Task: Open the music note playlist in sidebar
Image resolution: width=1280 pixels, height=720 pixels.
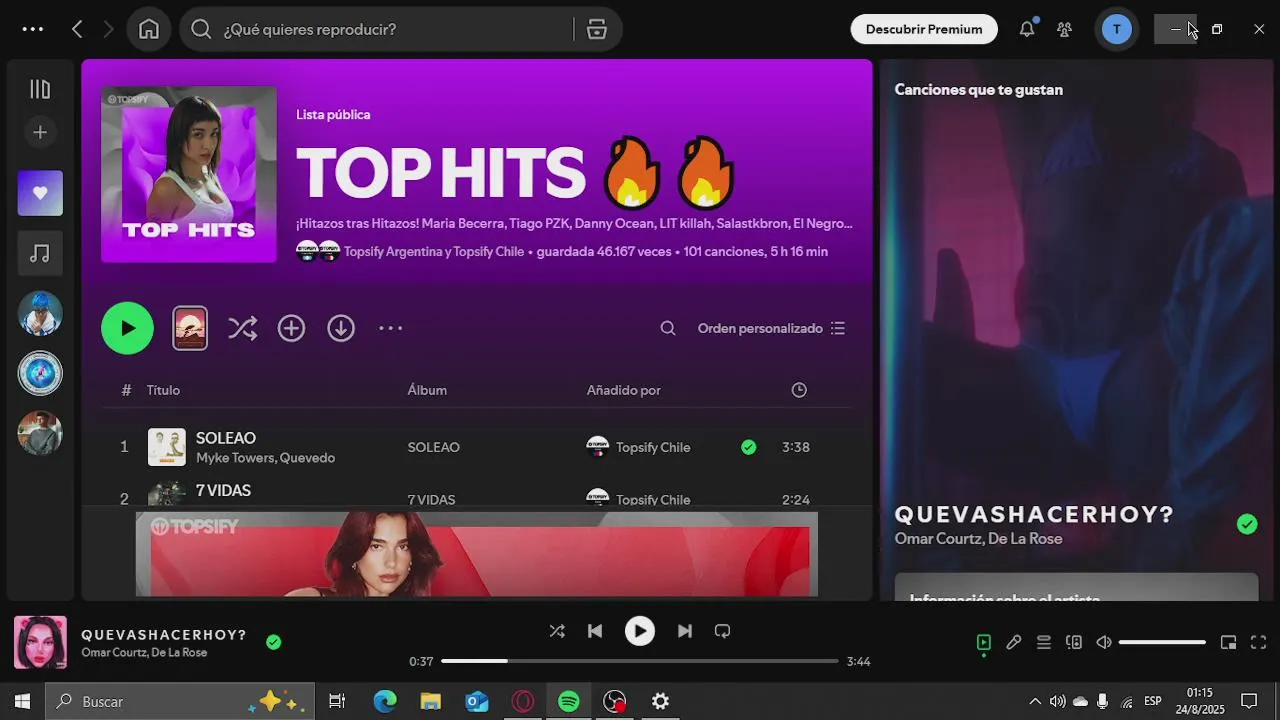Action: point(40,253)
